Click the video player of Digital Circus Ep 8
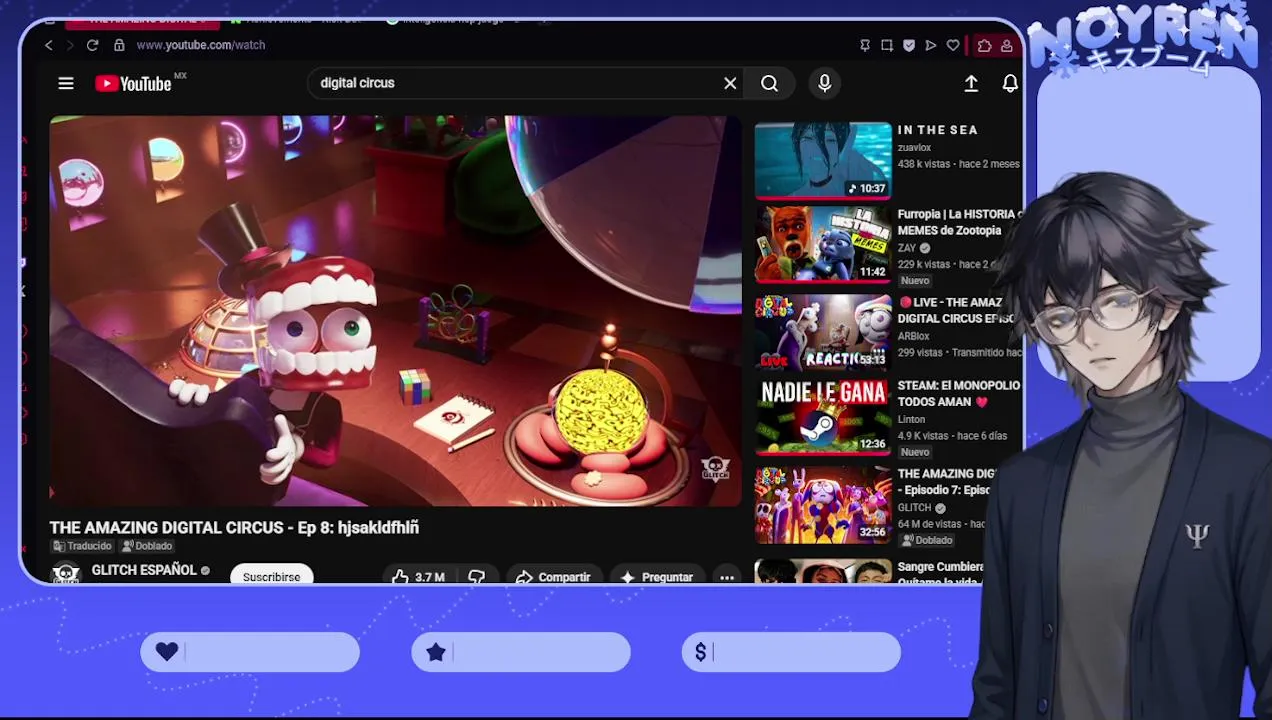Image resolution: width=1272 pixels, height=720 pixels. [x=396, y=310]
